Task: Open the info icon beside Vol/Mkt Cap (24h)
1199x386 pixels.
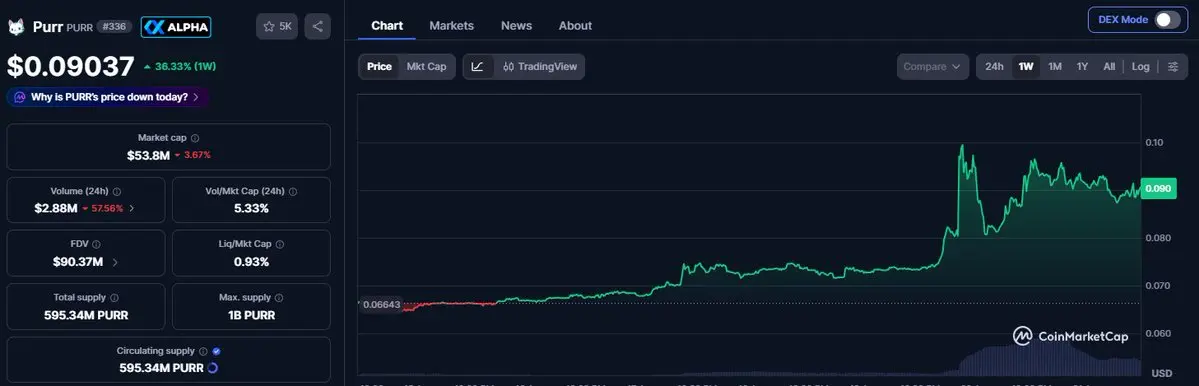Action: pyautogui.click(x=293, y=192)
